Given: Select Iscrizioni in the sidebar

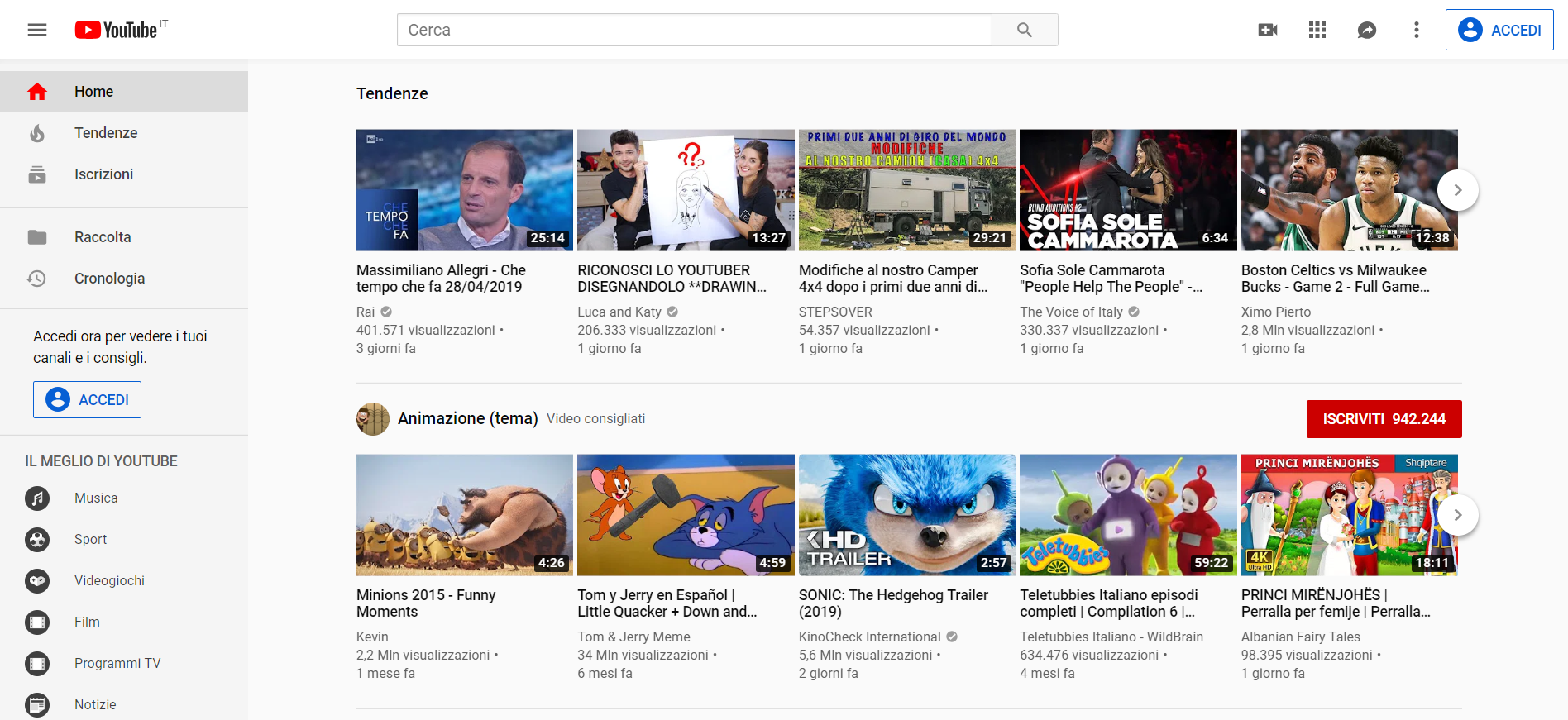Looking at the screenshot, I should [x=124, y=174].
